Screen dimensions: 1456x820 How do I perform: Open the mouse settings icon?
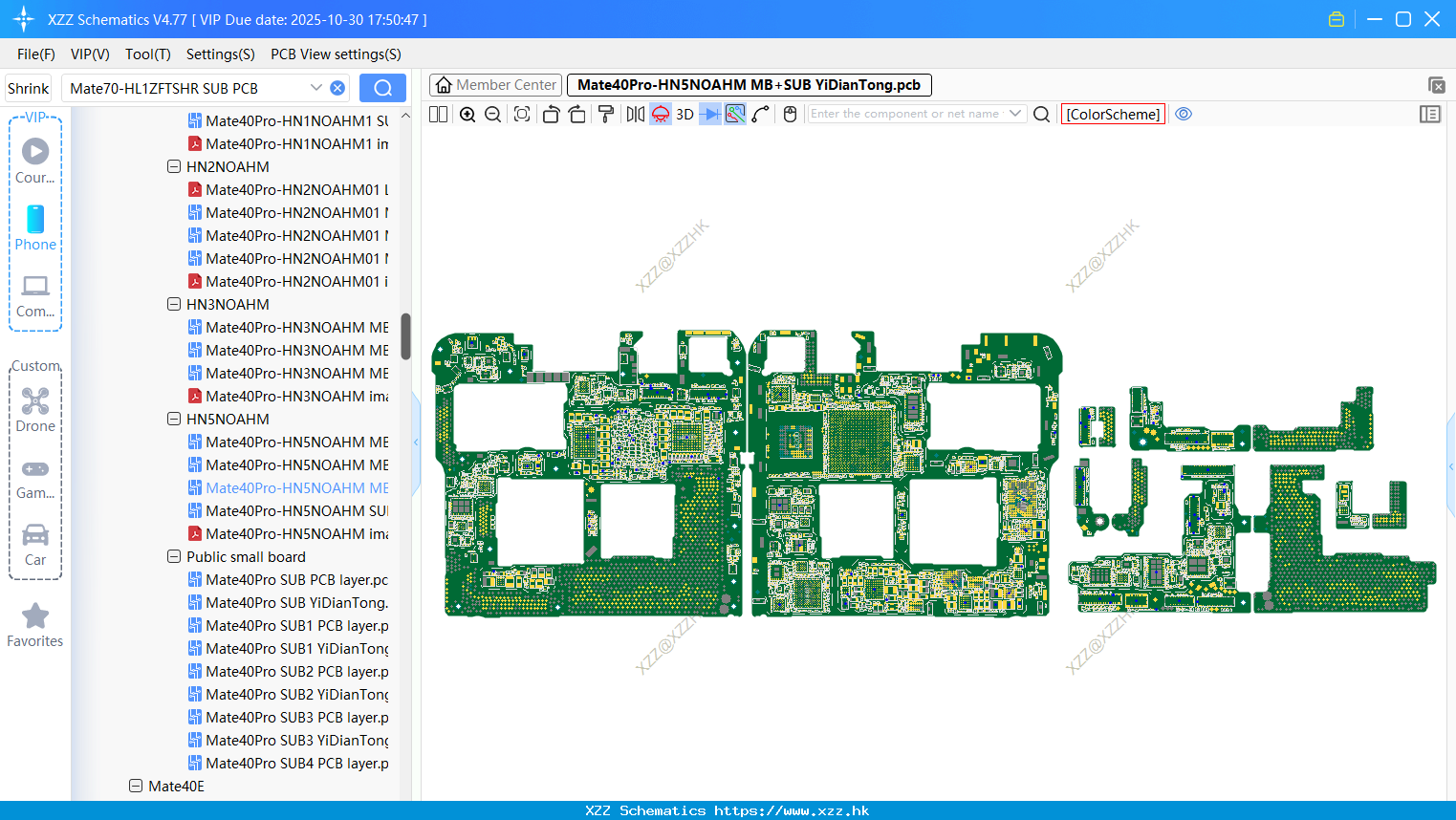790,114
